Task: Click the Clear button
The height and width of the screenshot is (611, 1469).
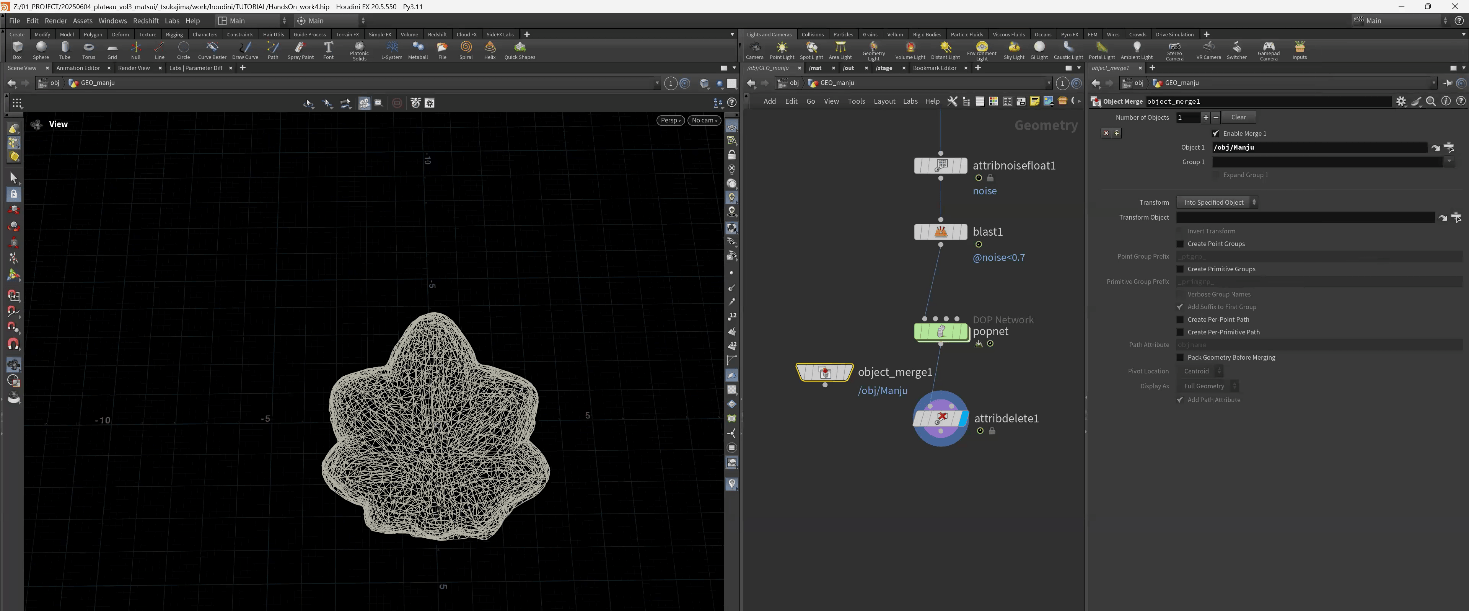Action: tap(1237, 117)
